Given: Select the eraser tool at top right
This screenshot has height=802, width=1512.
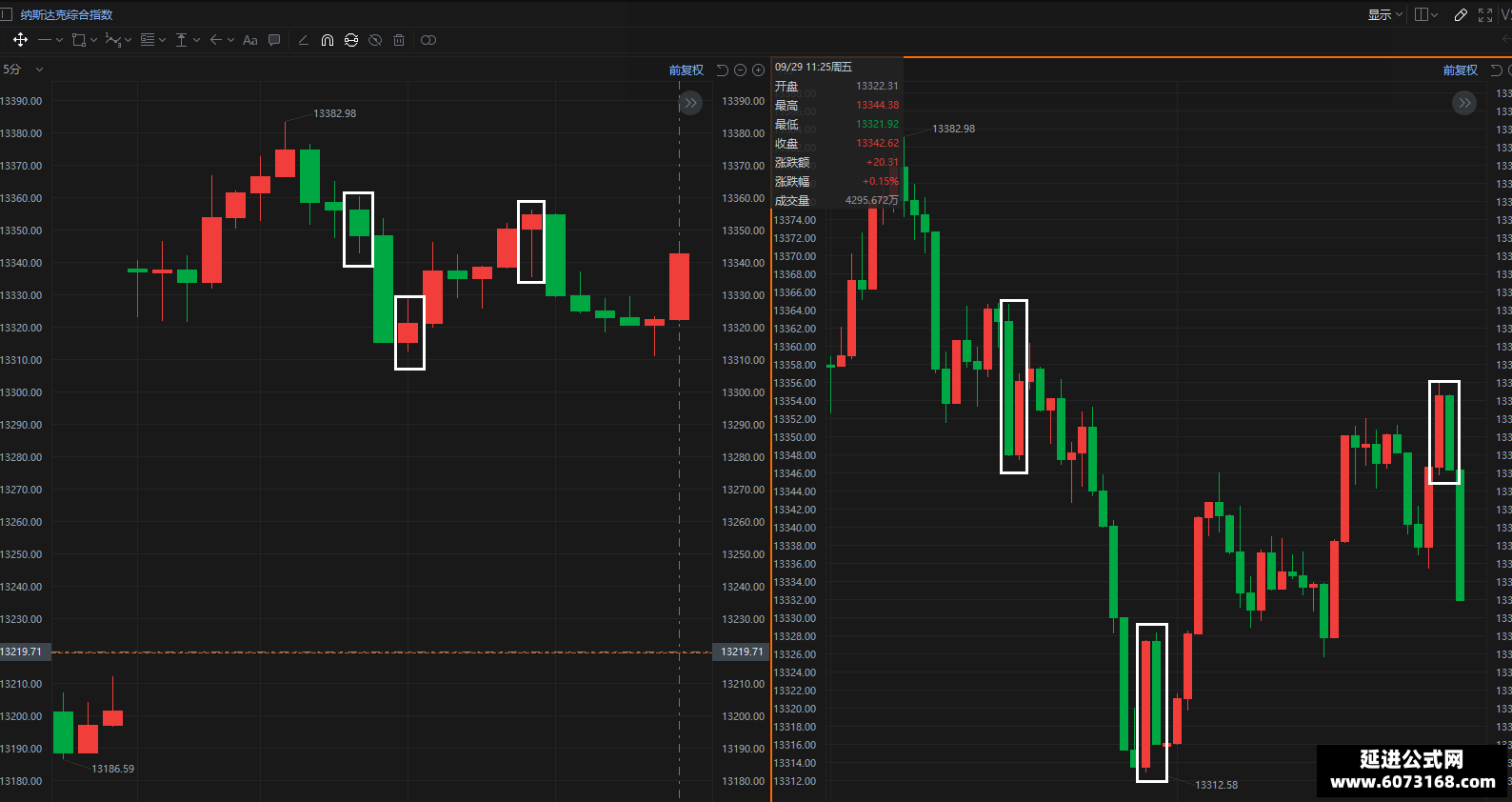Looking at the screenshot, I should tap(1461, 14).
